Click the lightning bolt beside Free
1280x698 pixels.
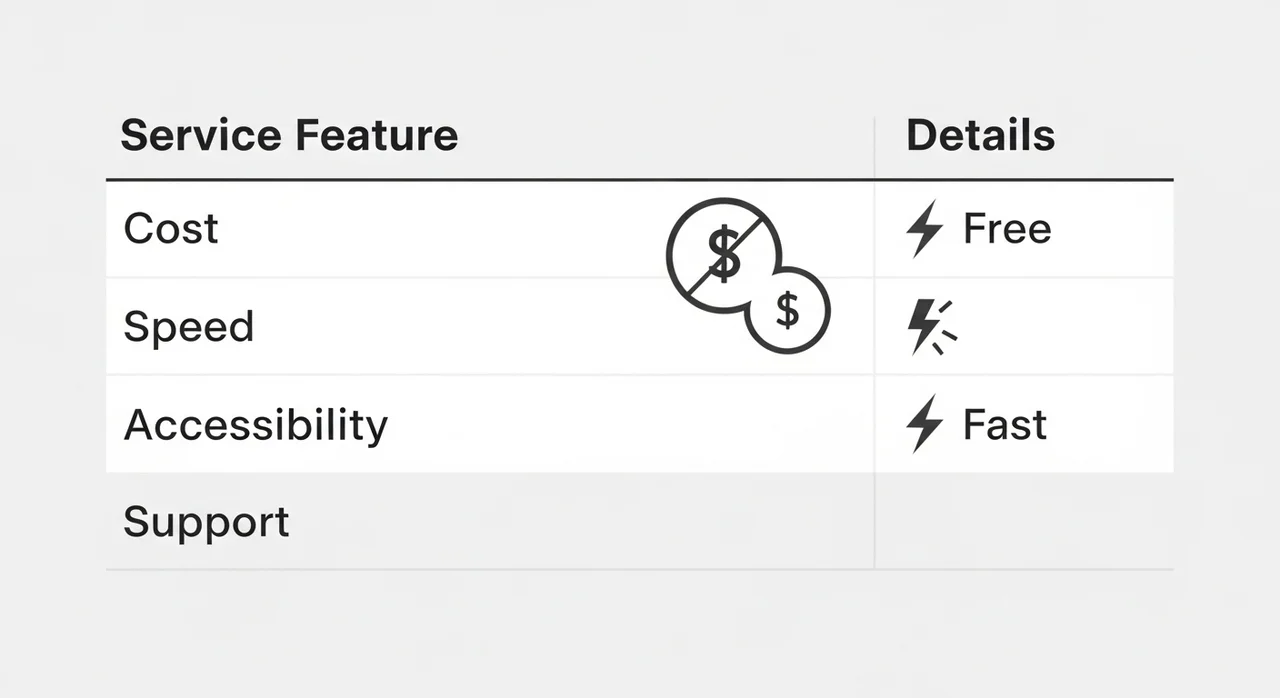coord(924,229)
